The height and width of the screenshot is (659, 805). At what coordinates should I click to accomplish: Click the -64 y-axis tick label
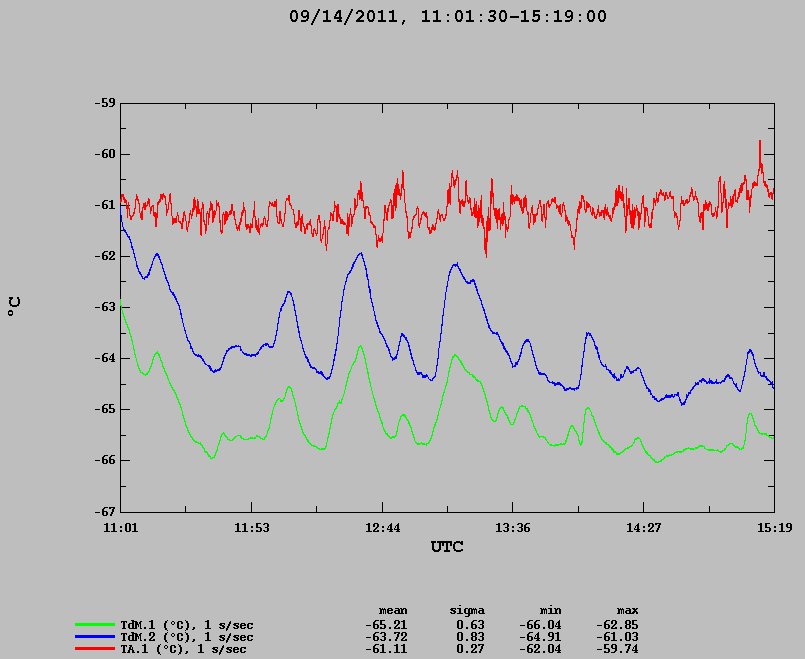(x=105, y=358)
